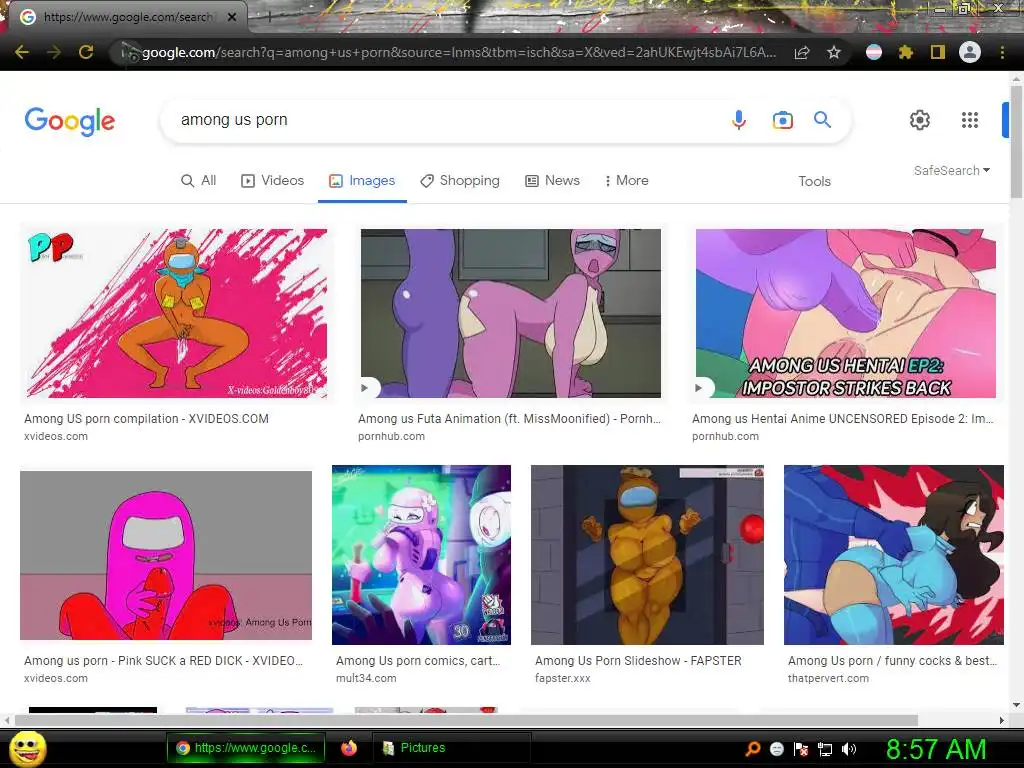Expand the More search categories menu

click(x=626, y=180)
